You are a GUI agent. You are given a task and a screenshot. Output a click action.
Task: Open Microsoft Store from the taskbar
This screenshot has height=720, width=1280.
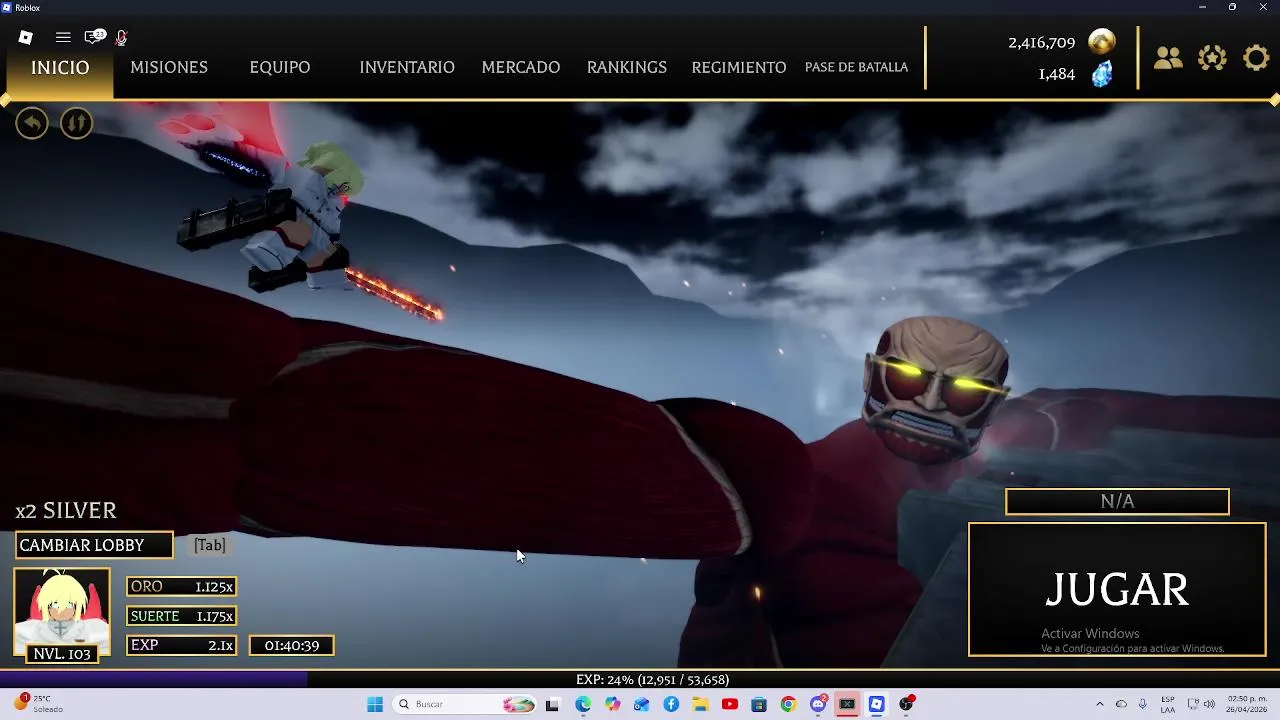click(759, 704)
